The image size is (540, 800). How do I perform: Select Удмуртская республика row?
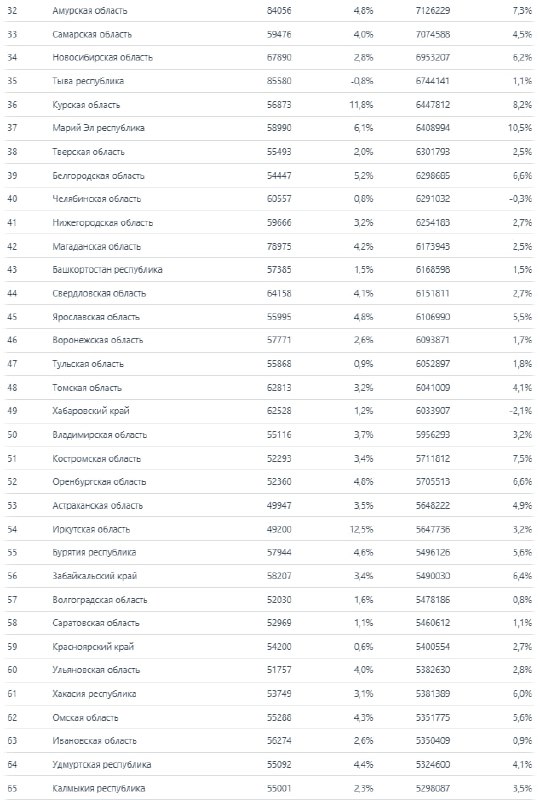(270, 765)
